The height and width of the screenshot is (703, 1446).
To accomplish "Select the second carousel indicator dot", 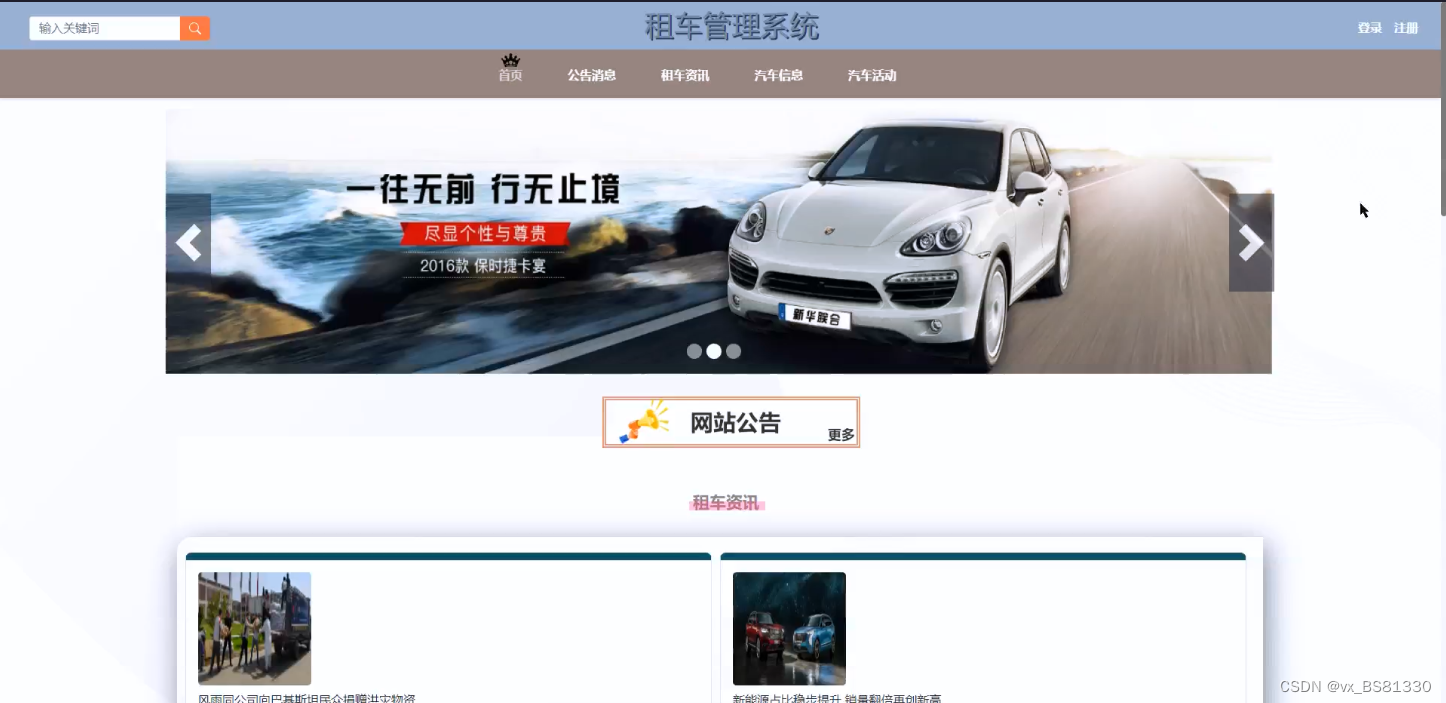I will pyautogui.click(x=714, y=351).
